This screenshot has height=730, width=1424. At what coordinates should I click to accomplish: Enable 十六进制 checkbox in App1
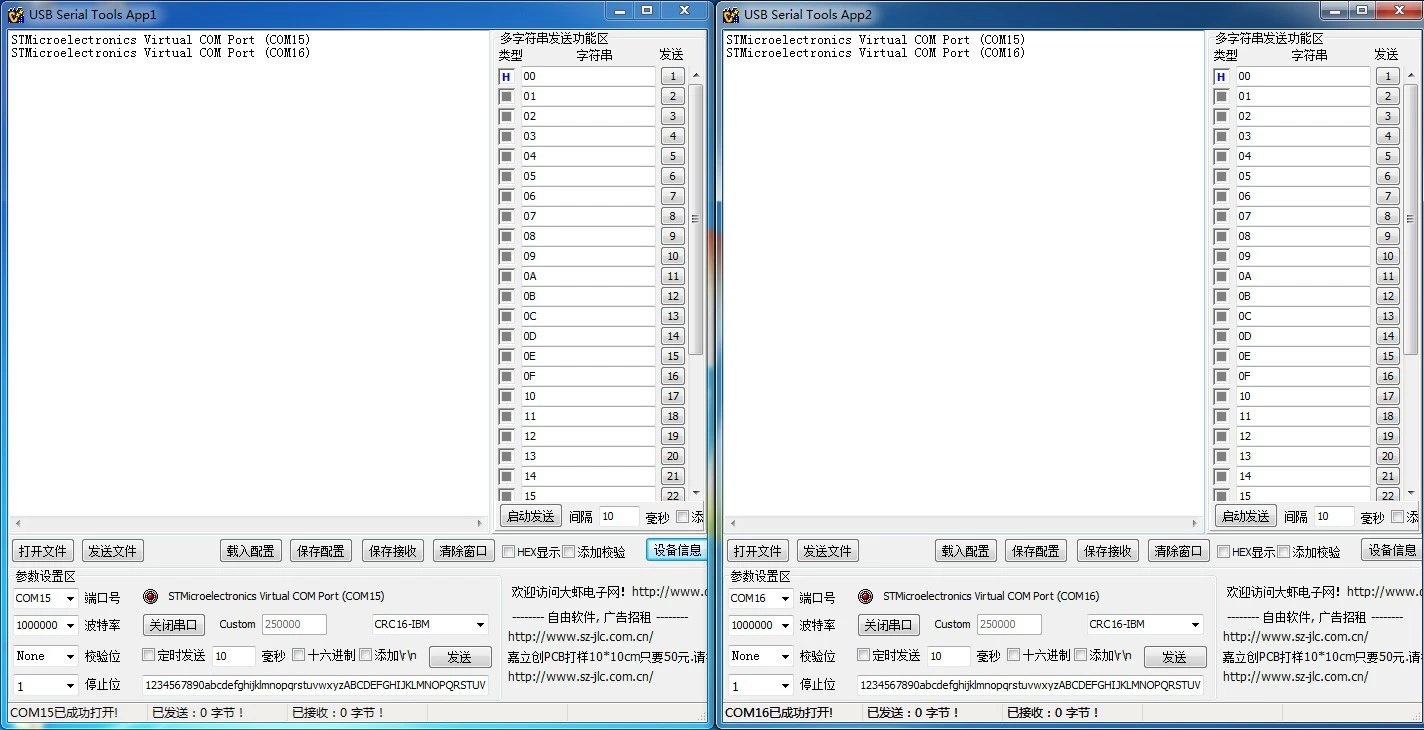click(298, 655)
